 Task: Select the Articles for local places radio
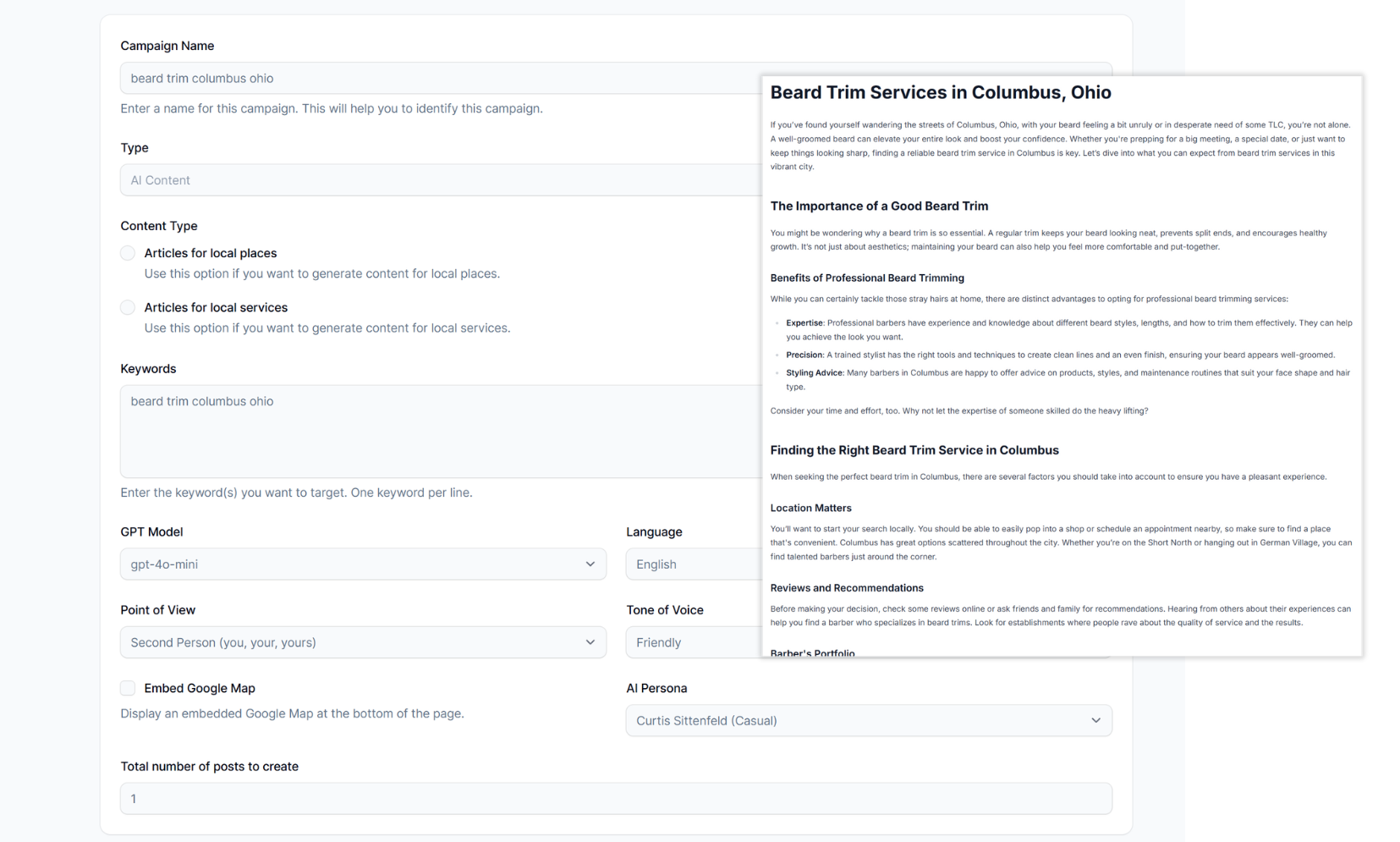click(128, 253)
